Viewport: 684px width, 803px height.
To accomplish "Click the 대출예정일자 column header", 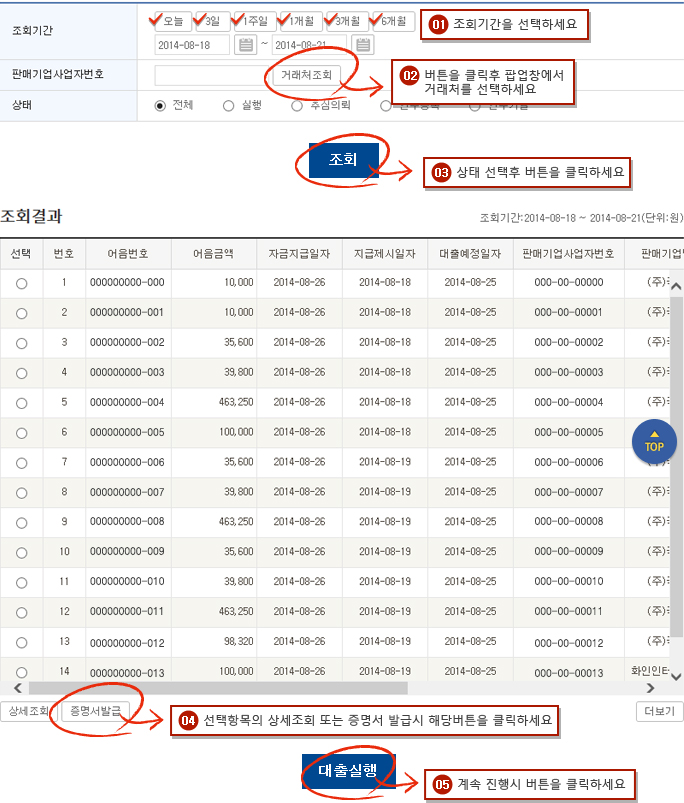I will pyautogui.click(x=470, y=253).
